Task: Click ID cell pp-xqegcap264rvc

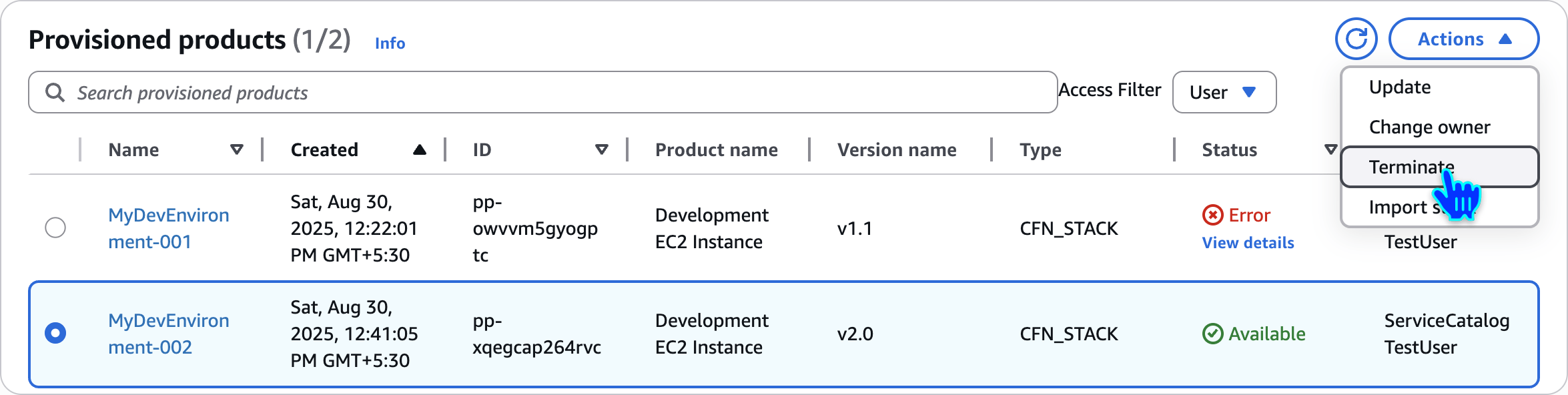Action: 536,334
